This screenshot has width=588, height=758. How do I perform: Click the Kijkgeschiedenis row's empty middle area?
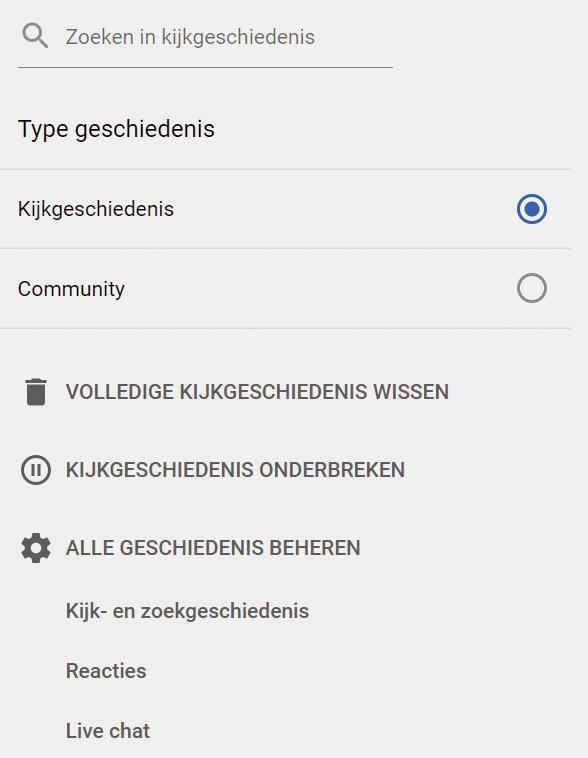(x=338, y=209)
